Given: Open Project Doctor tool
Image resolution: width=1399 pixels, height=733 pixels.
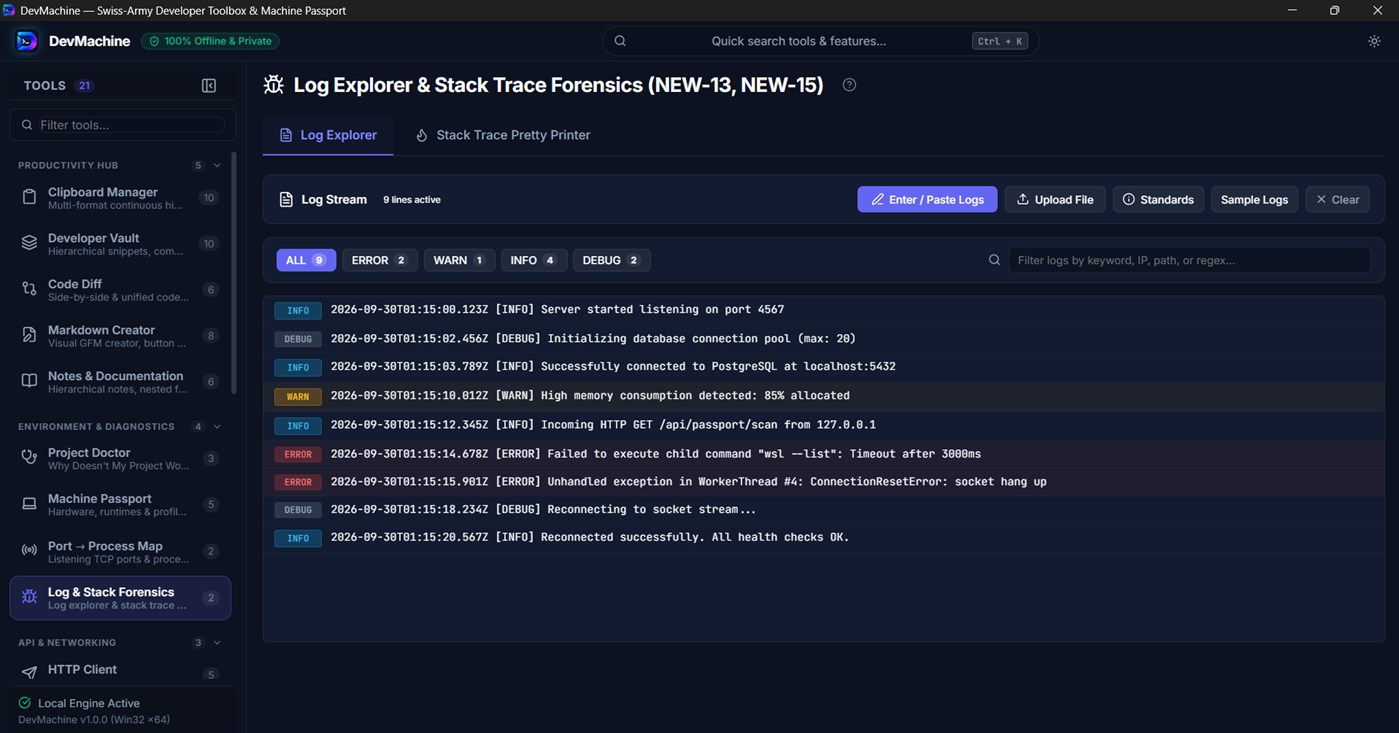Looking at the screenshot, I should coord(120,459).
